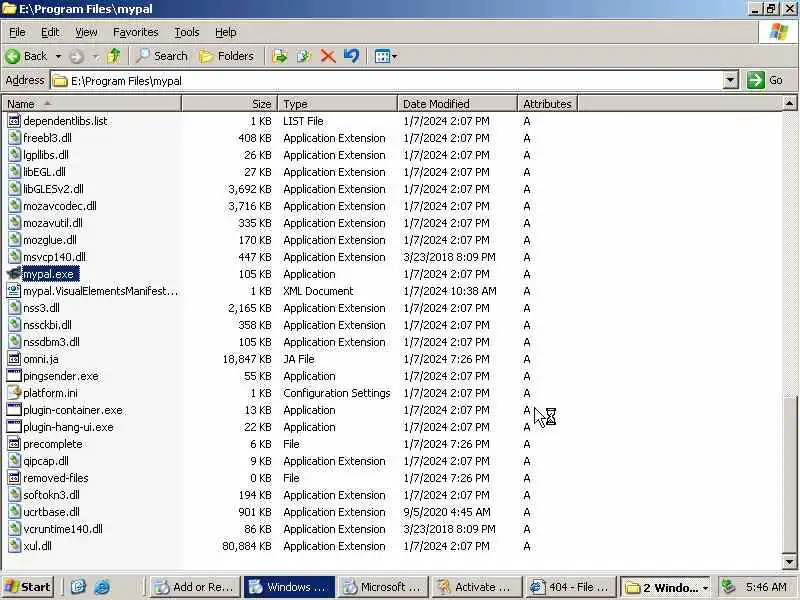Switch to the 404 - File taskbar window
800x600 pixels.
tap(570, 587)
